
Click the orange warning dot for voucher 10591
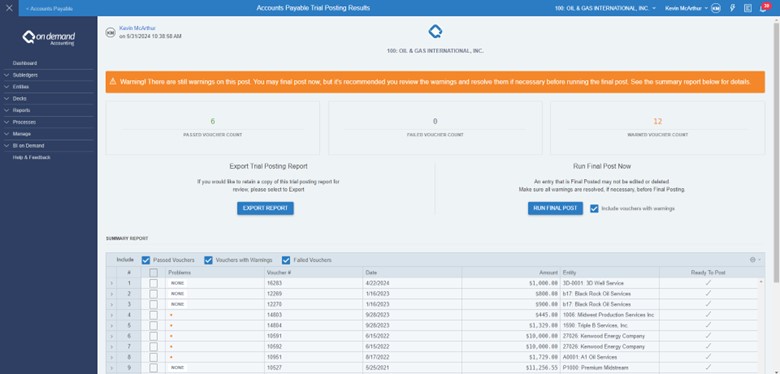[171, 336]
